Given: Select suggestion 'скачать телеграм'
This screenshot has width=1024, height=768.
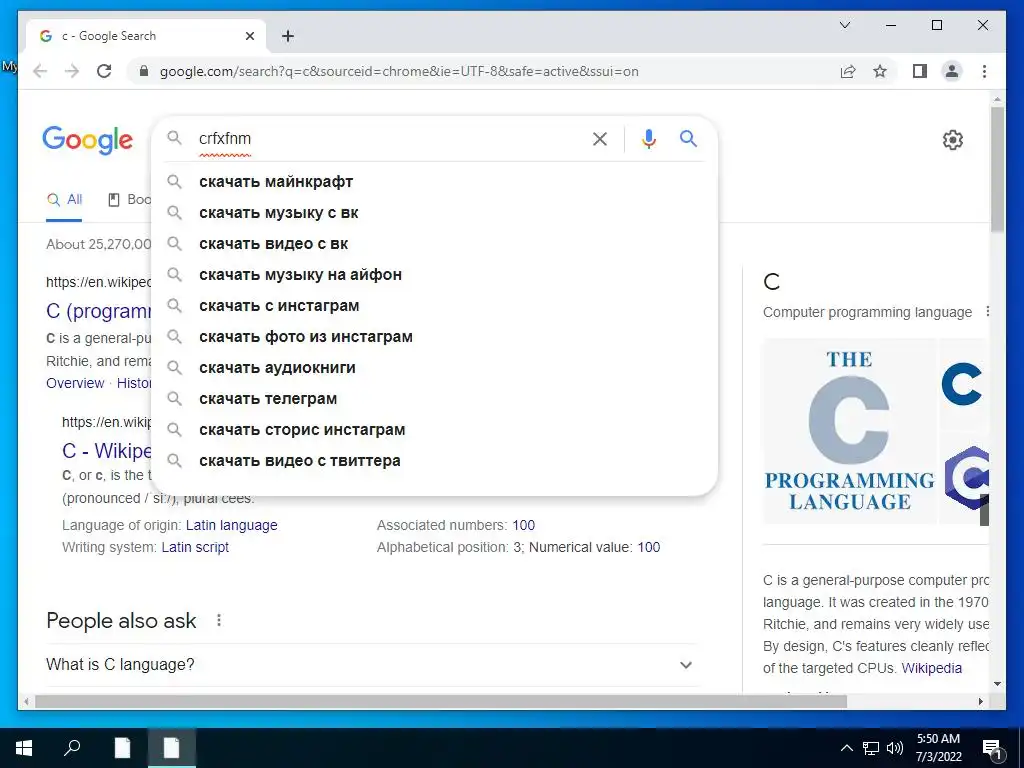Looking at the screenshot, I should [x=434, y=398].
